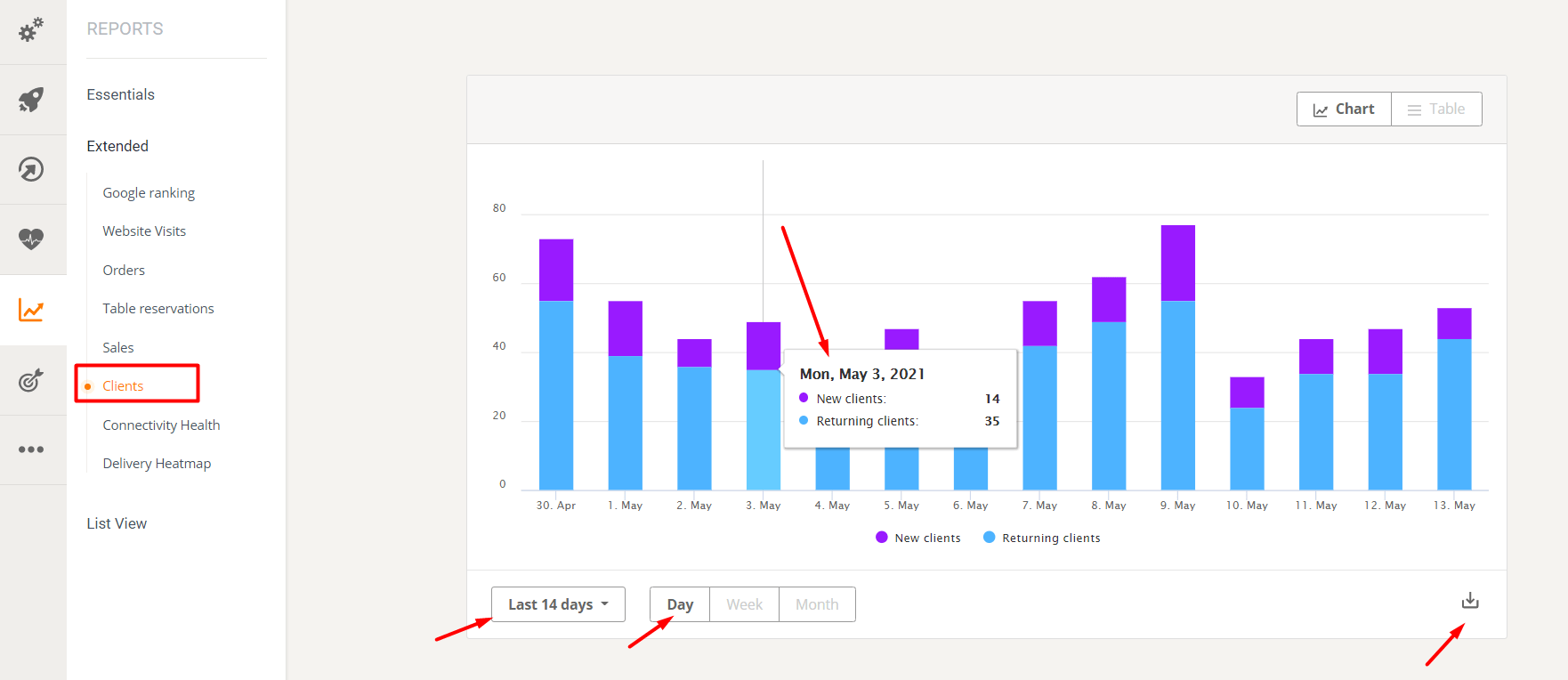Image resolution: width=1568 pixels, height=680 pixels.
Task: Collapse the Extended reports section
Action: pos(117,146)
